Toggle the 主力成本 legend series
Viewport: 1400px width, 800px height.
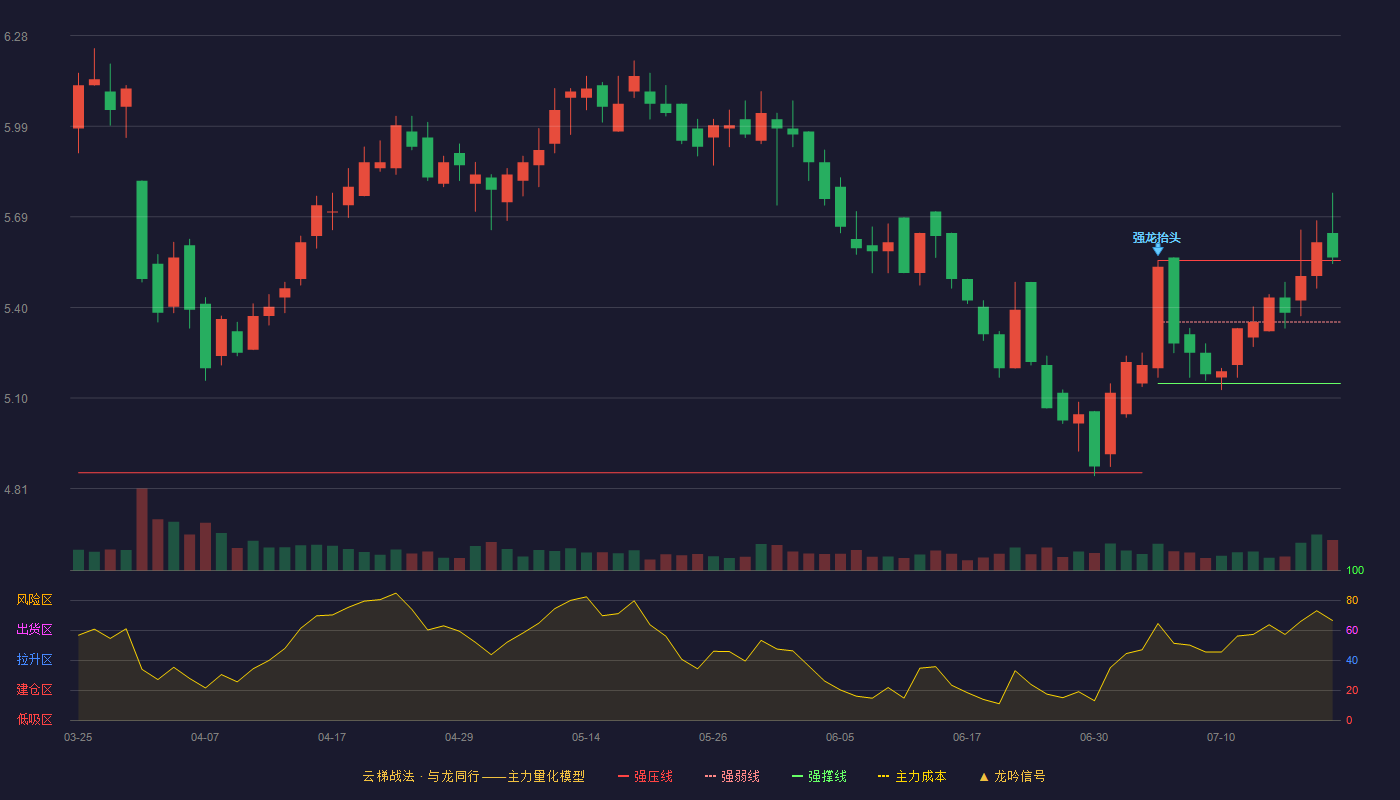(x=911, y=776)
